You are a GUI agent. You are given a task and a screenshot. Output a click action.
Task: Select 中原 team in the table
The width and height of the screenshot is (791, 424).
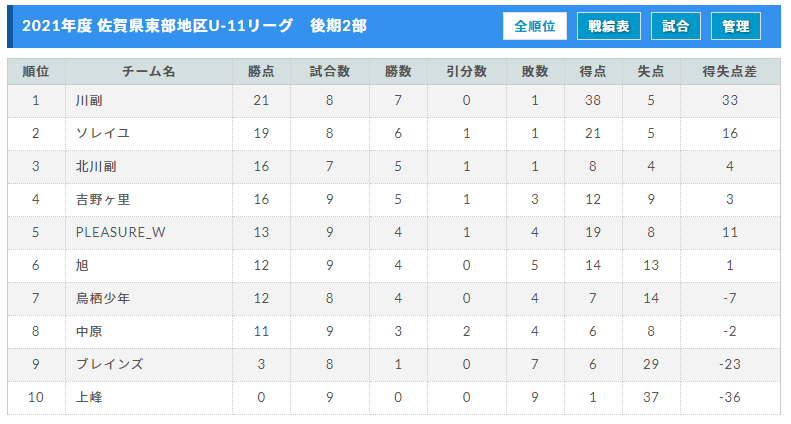pos(89,331)
